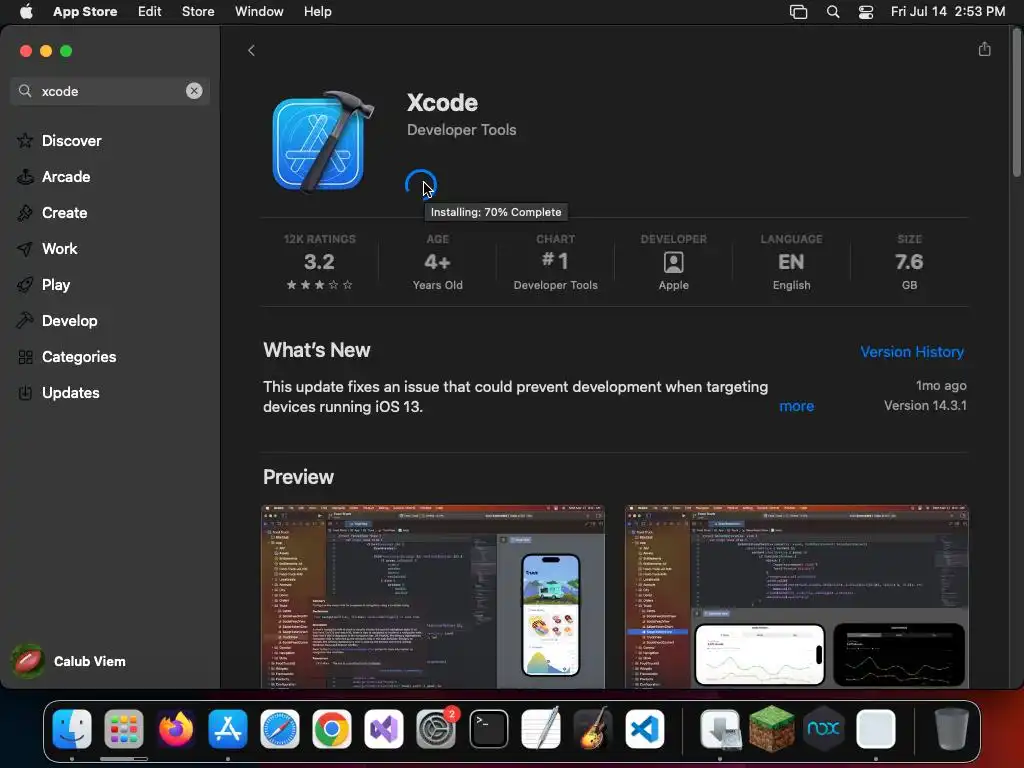Screen dimensions: 1024x768
Task: Open Terminal from the Dock
Action: click(x=488, y=729)
